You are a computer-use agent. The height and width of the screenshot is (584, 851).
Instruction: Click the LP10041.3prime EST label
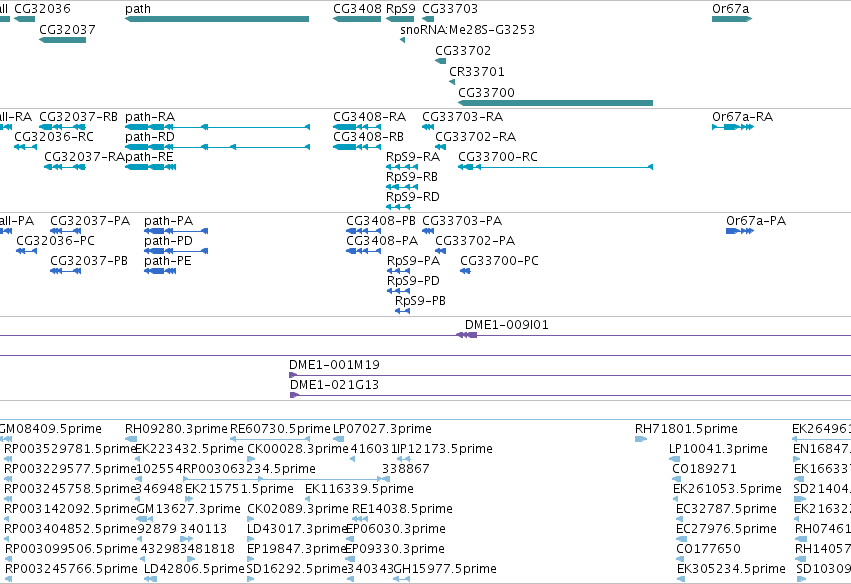(x=719, y=449)
